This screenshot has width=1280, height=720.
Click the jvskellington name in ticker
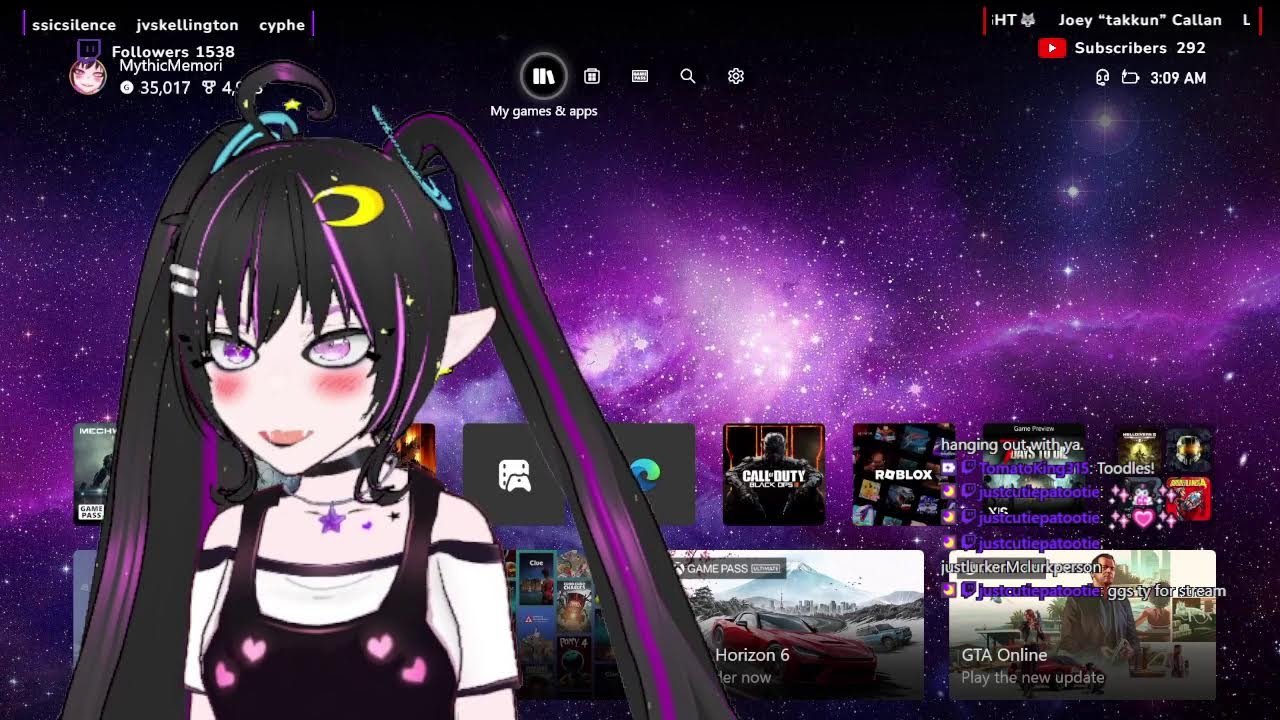click(x=187, y=25)
